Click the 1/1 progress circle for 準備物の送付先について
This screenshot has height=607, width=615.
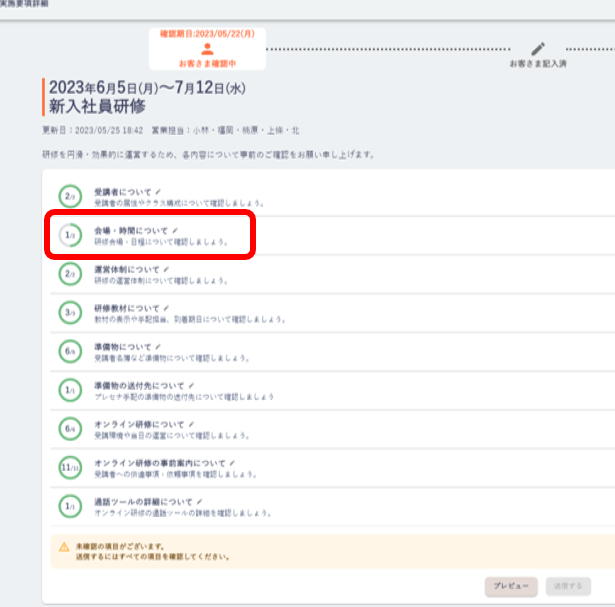70,390
